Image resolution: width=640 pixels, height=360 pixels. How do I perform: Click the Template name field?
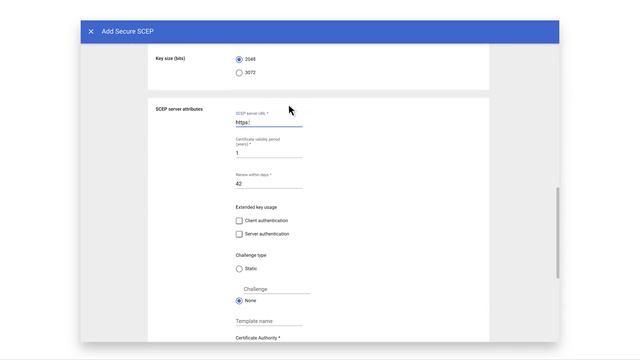click(x=269, y=321)
